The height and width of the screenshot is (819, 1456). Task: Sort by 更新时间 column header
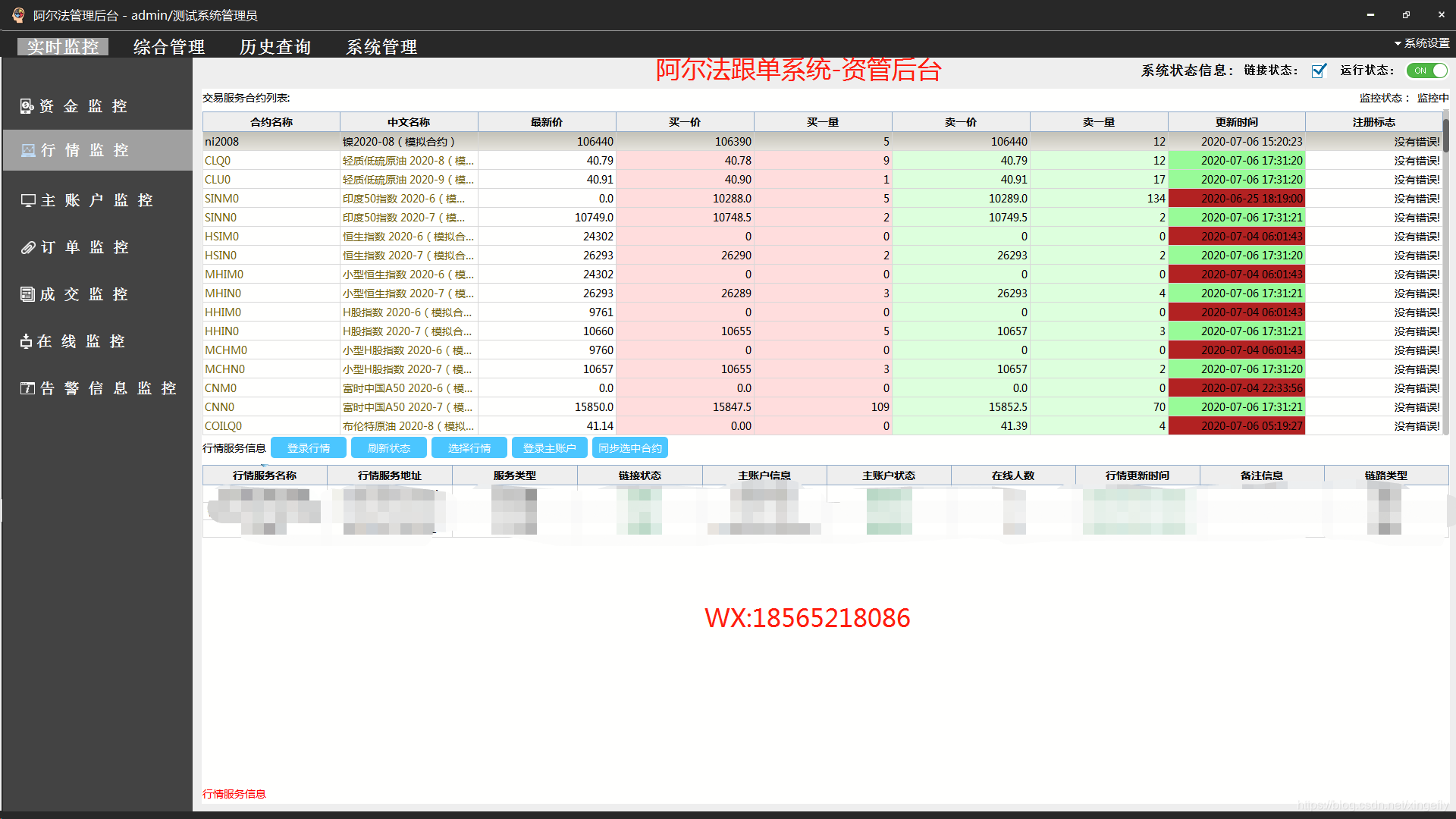(x=1237, y=122)
